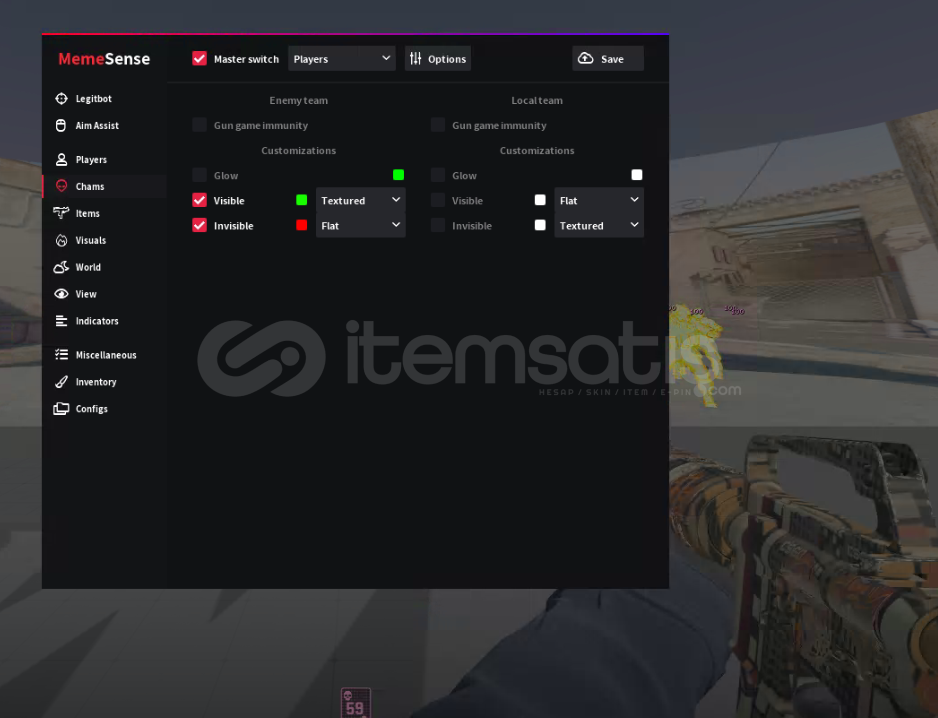Go to the Miscellaneous section
Viewport: 938px width, 718px height.
pos(104,355)
